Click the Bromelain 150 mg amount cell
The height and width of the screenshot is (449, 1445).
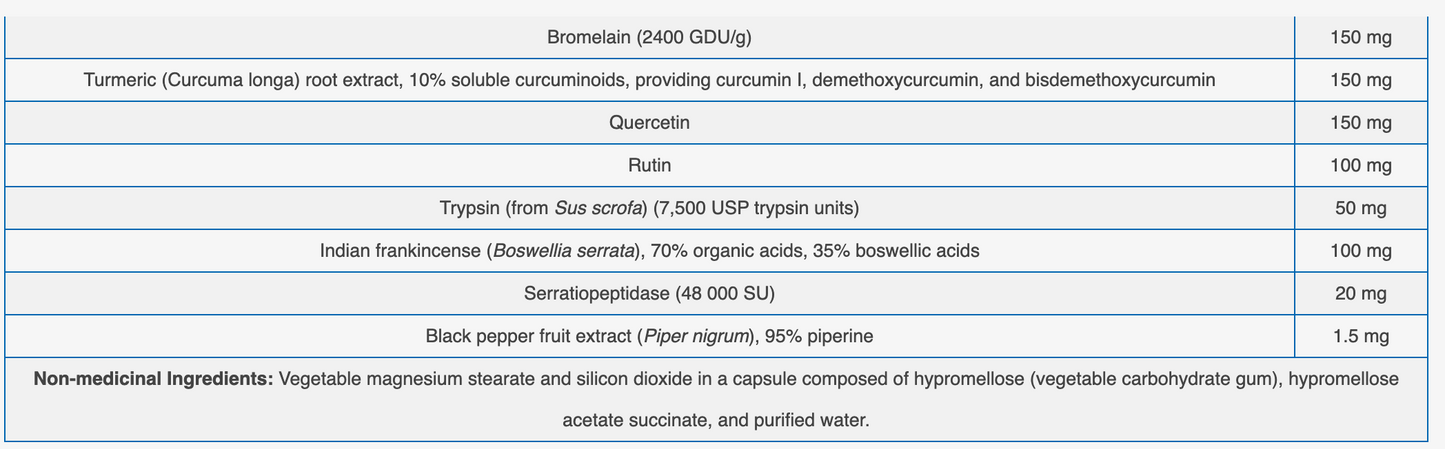click(1360, 38)
